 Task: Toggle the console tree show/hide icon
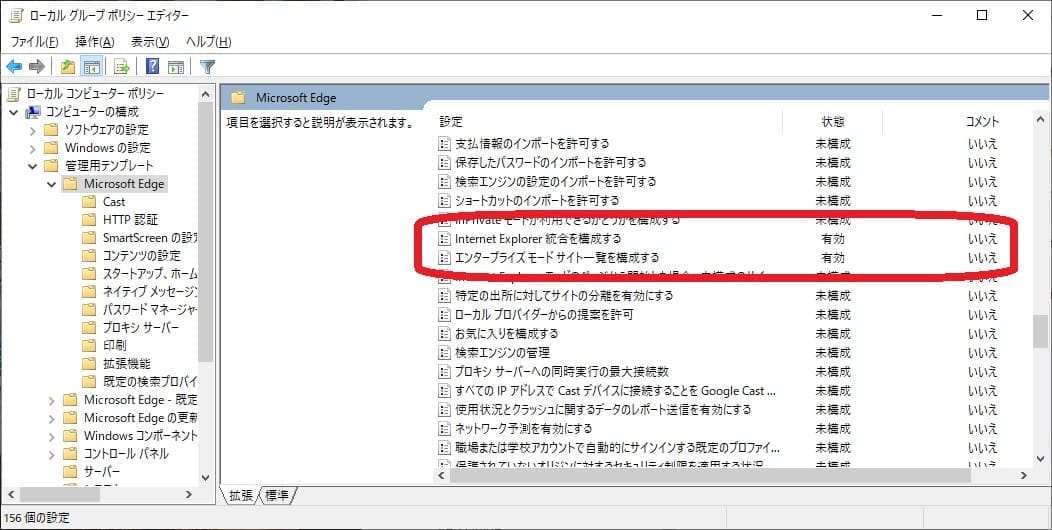tap(91, 66)
